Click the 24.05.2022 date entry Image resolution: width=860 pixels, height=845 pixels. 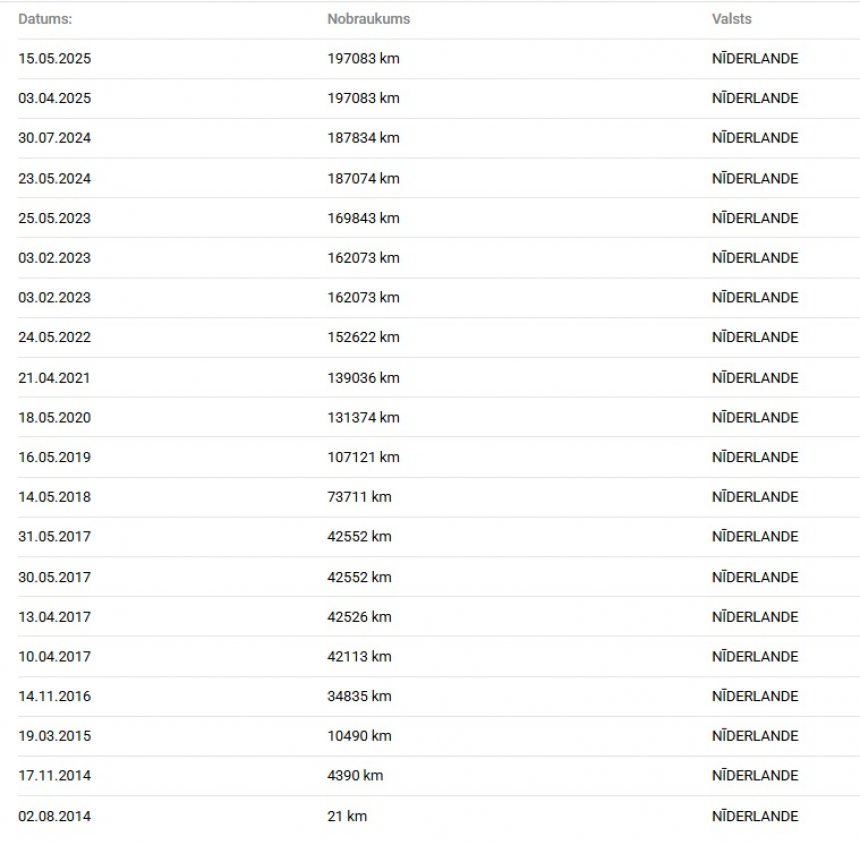coord(54,337)
